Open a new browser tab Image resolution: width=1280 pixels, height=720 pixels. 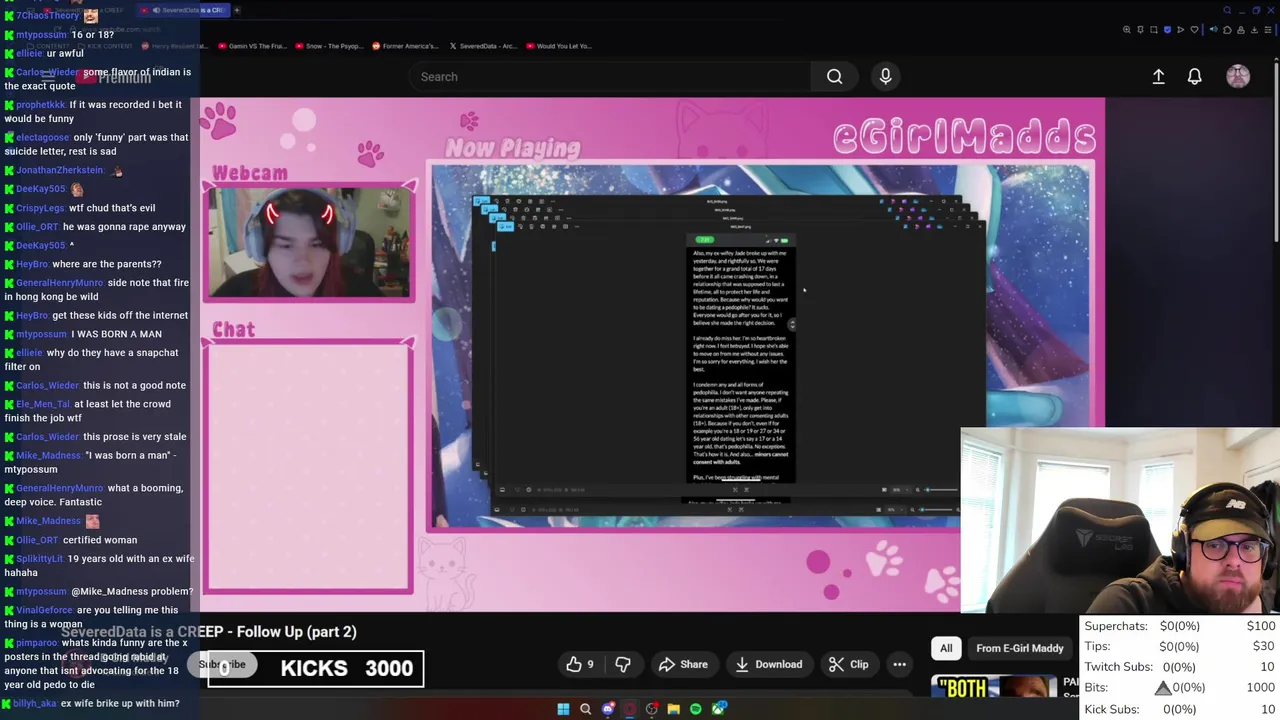[237, 10]
